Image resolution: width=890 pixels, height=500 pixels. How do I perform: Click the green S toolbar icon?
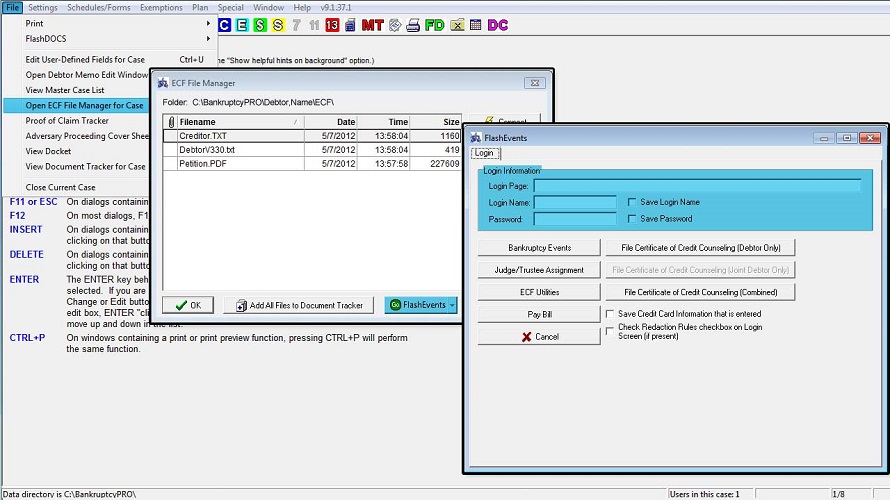260,25
